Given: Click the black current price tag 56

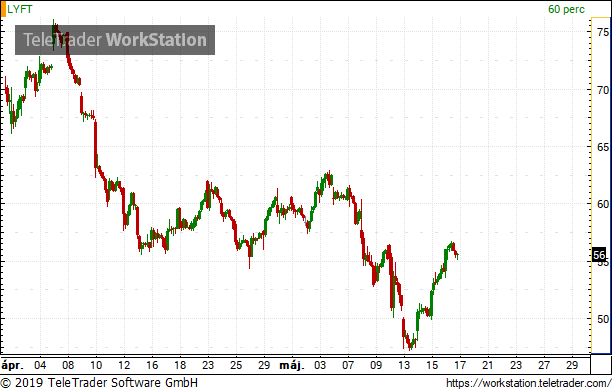Looking at the screenshot, I should (599, 255).
